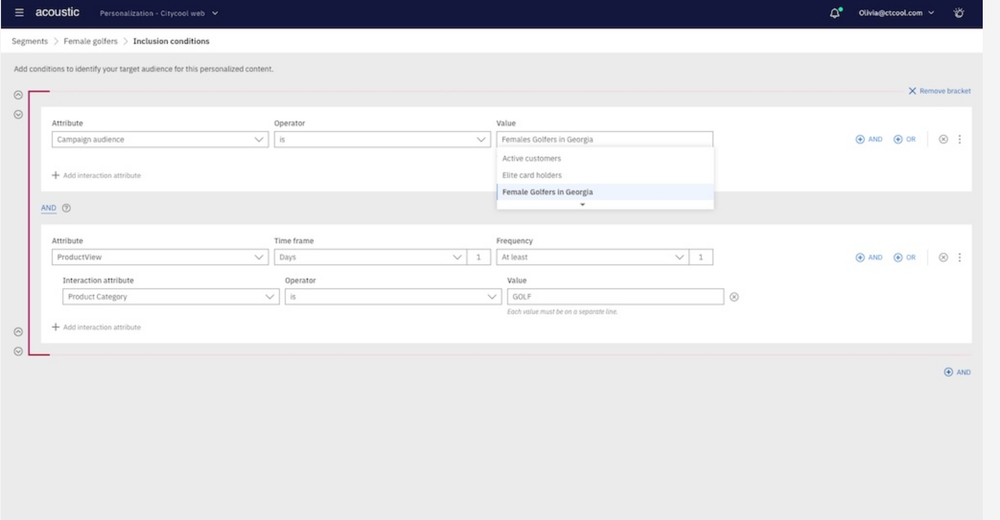Add interaction attribute to ProductView condition
This screenshot has width=1000, height=520.
pyautogui.click(x=96, y=327)
